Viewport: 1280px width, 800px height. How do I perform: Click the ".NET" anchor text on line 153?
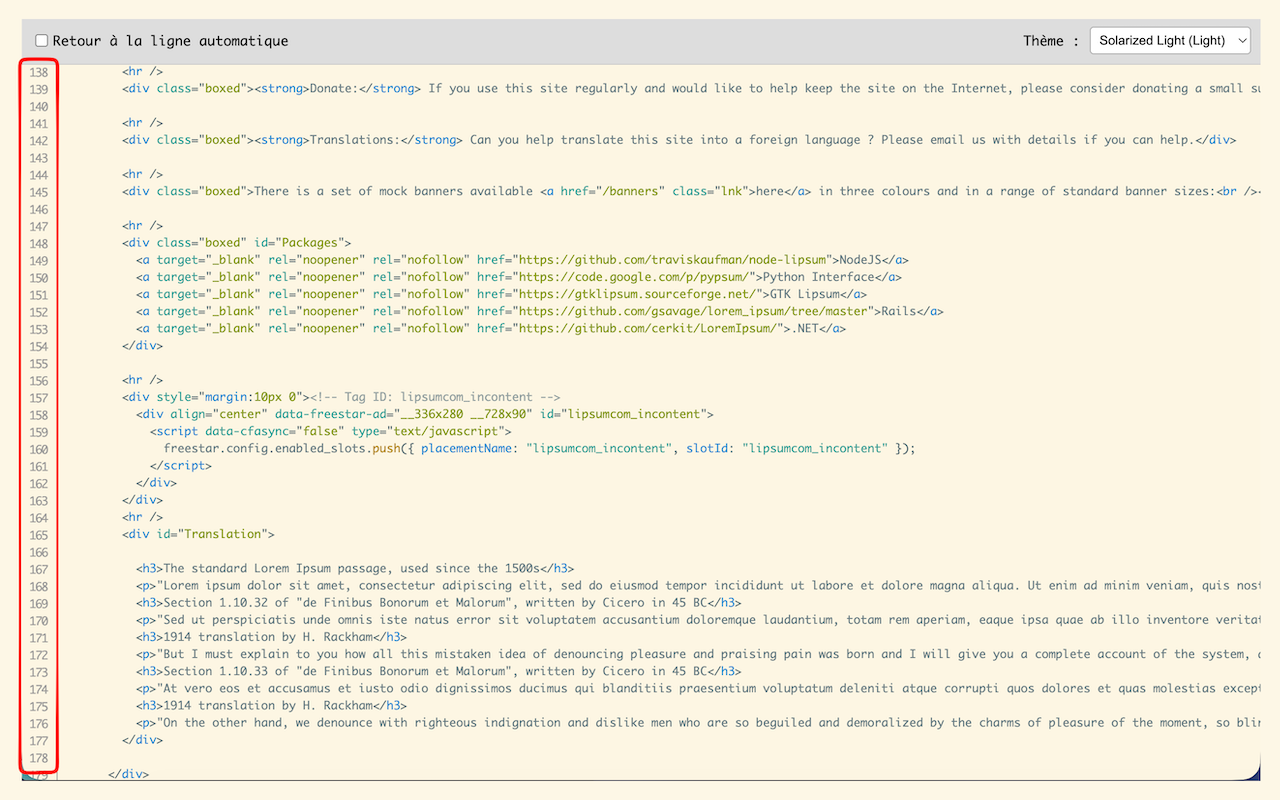(805, 328)
